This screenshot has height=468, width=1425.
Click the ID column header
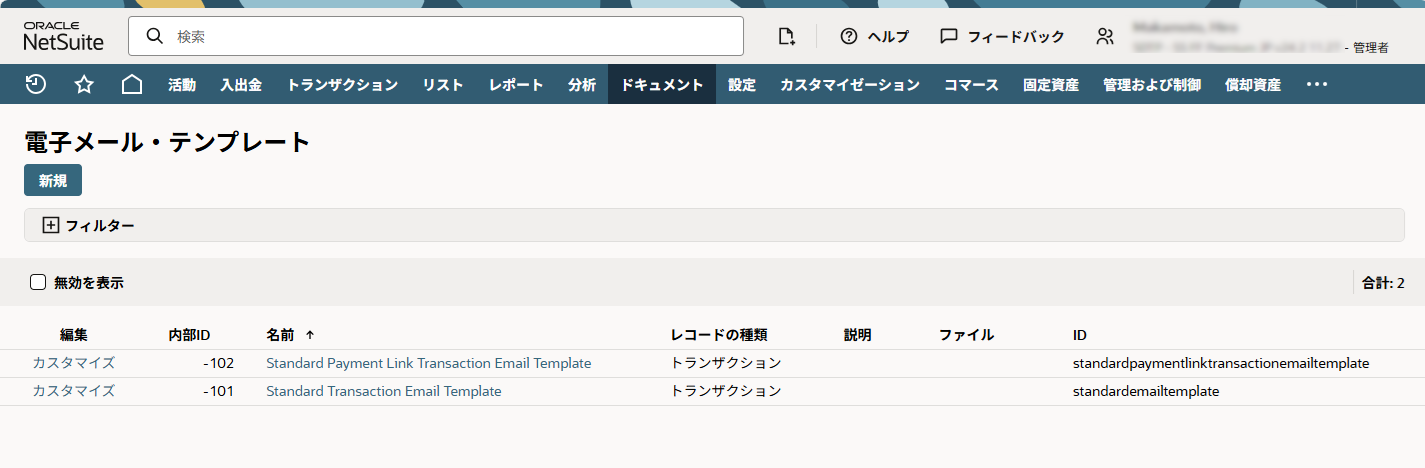pos(1079,335)
